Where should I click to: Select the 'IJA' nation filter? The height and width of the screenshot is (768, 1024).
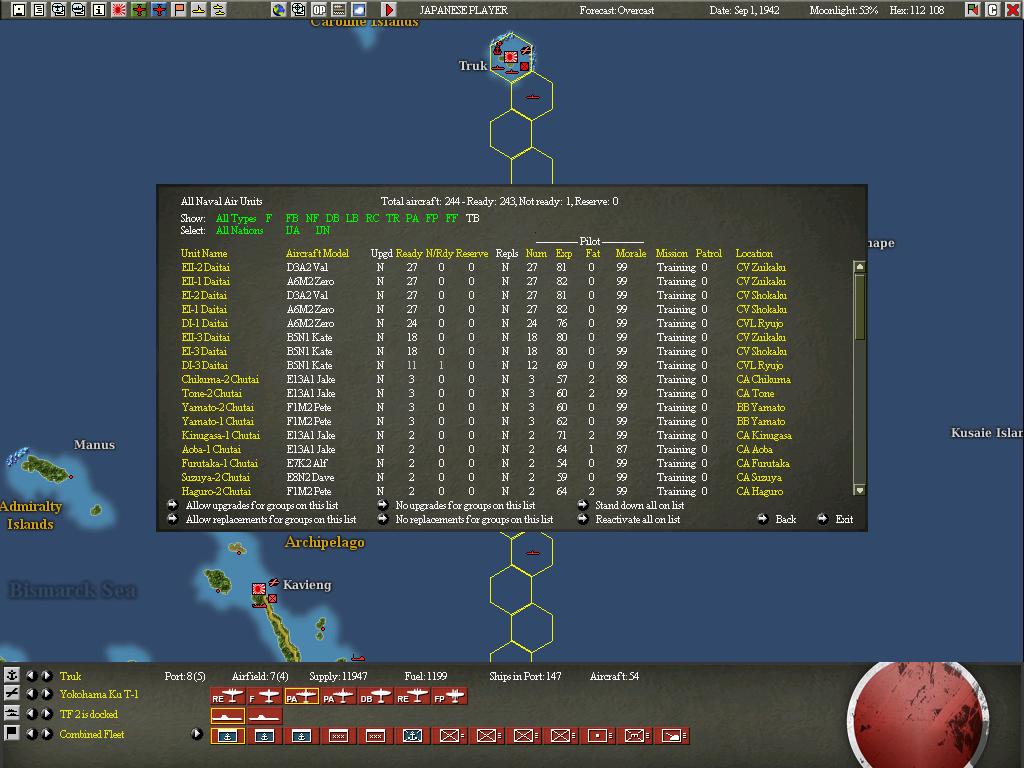[293, 231]
